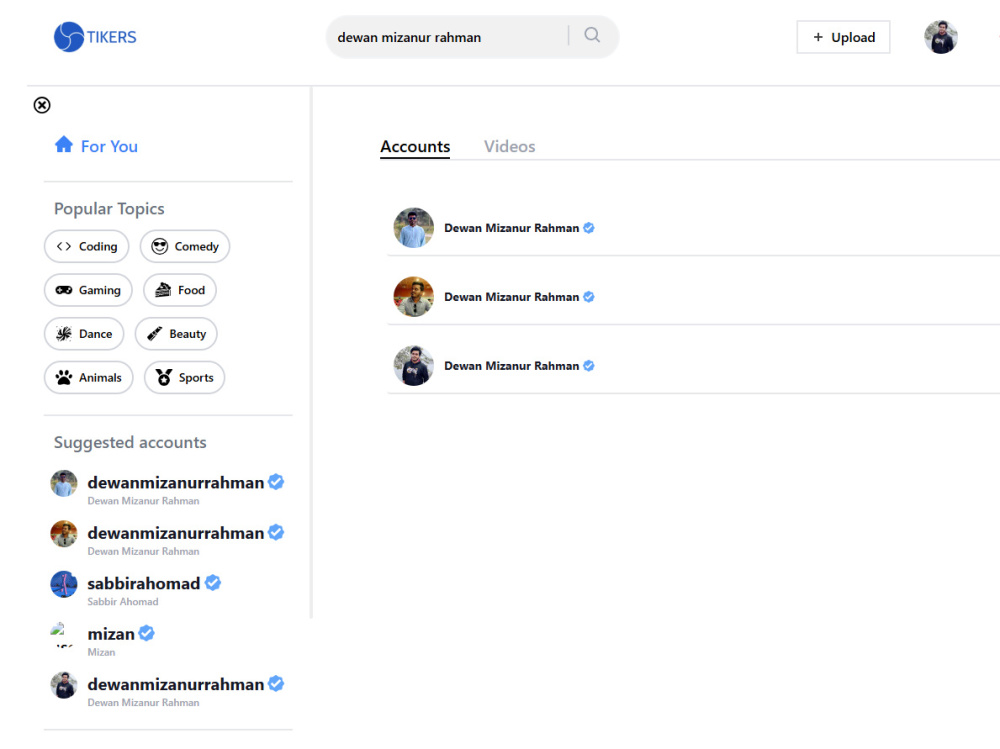Screen dimensions: 1000x749
Task: Click sabbirahomad's avatar thumbnail
Action: click(64, 584)
